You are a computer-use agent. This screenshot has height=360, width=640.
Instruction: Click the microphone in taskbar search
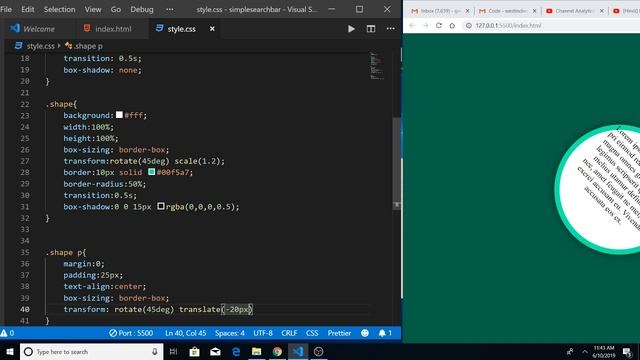click(155, 351)
